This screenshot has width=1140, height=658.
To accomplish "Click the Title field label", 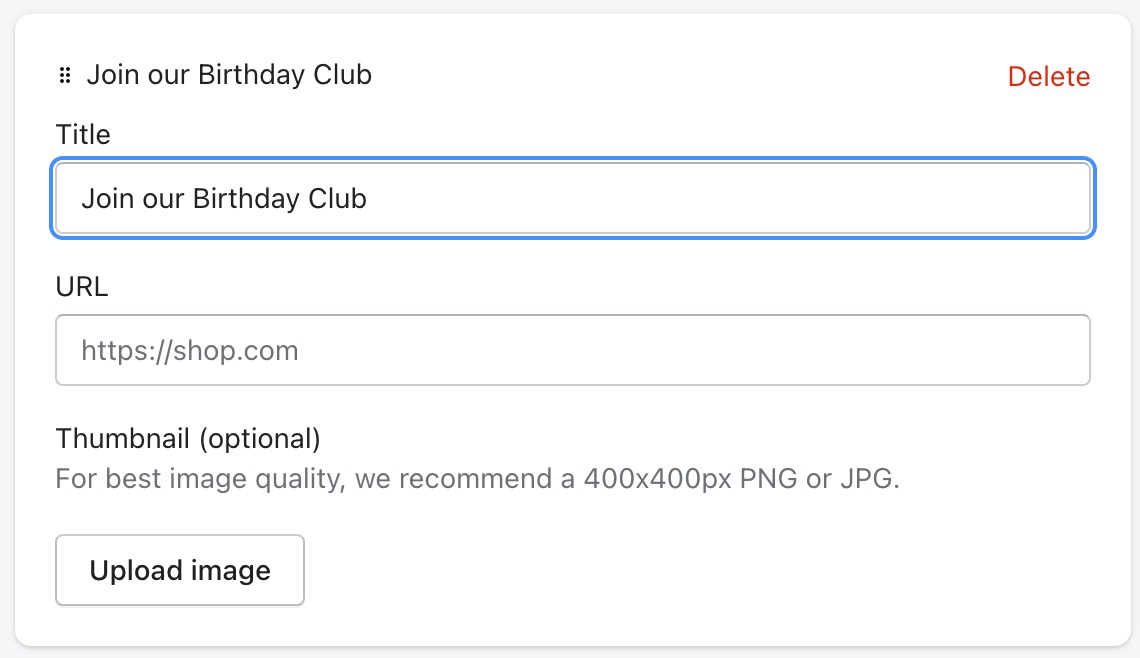I will (83, 135).
